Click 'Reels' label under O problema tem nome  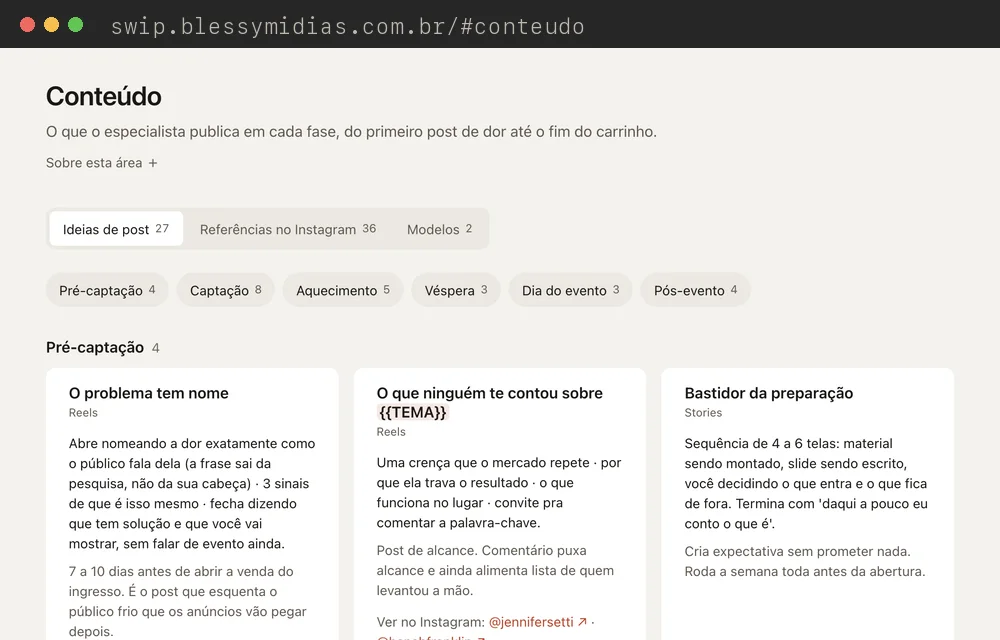[x=83, y=412]
